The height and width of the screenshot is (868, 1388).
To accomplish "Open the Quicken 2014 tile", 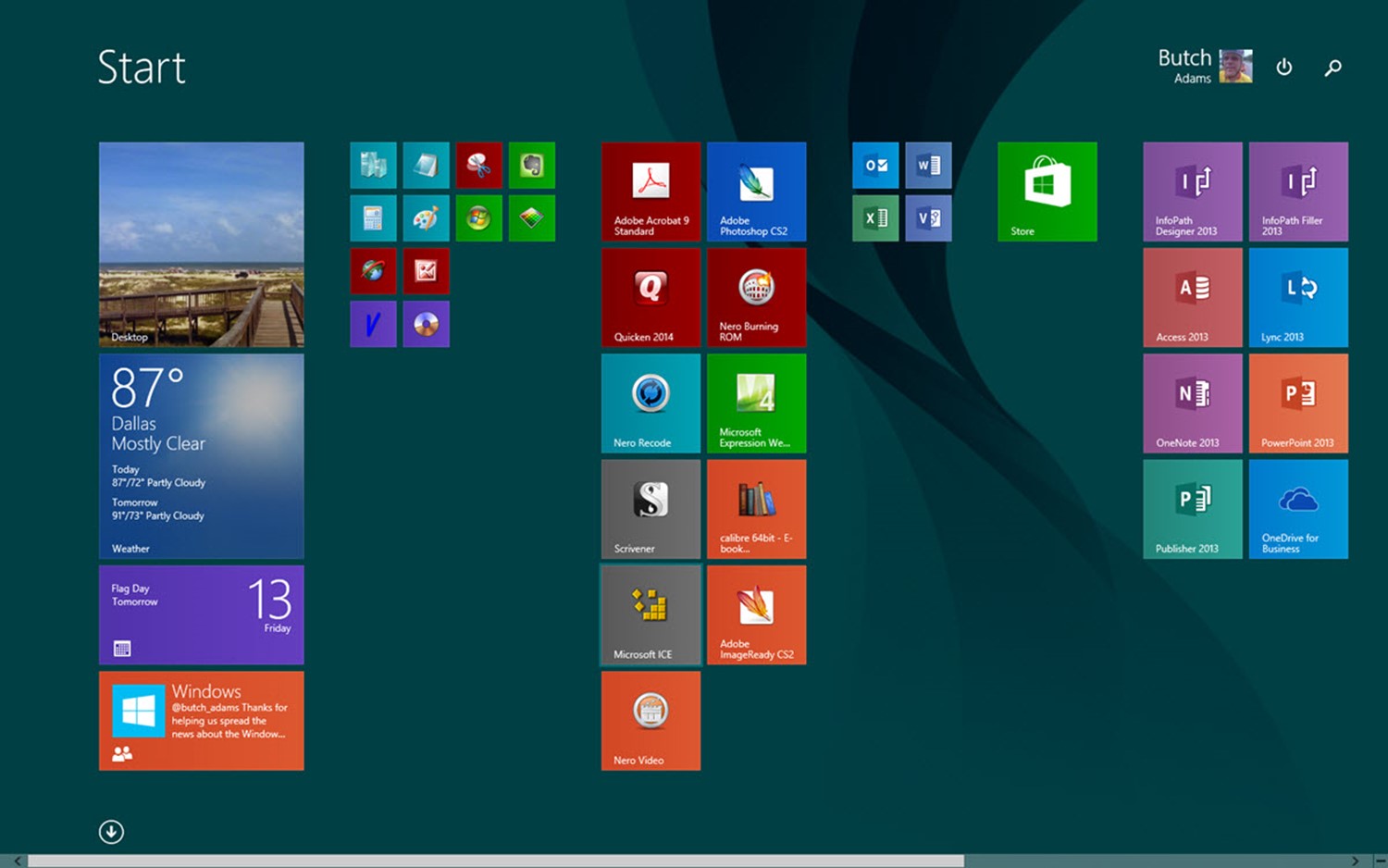I will (x=651, y=297).
